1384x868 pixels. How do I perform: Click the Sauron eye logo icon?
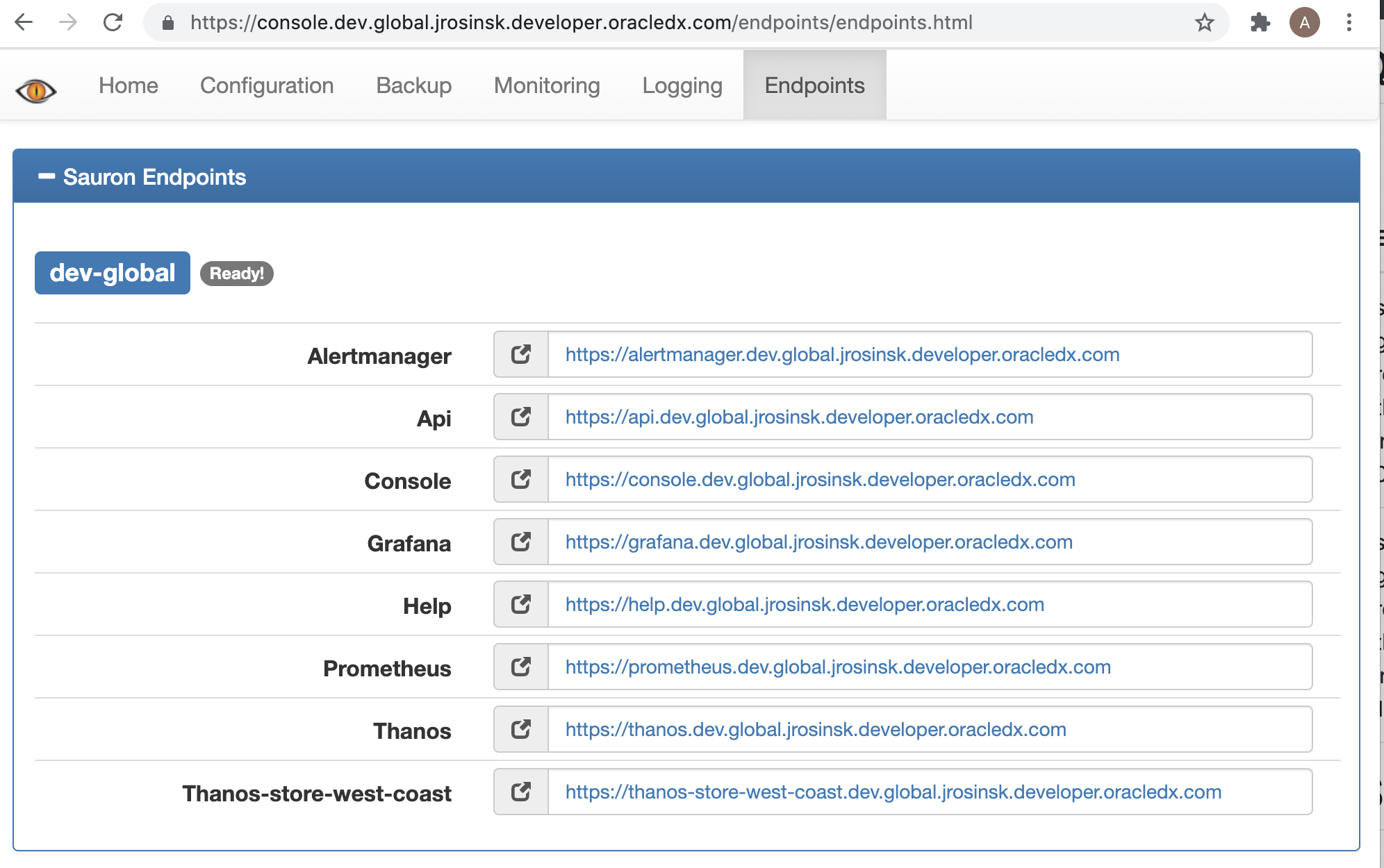(36, 90)
